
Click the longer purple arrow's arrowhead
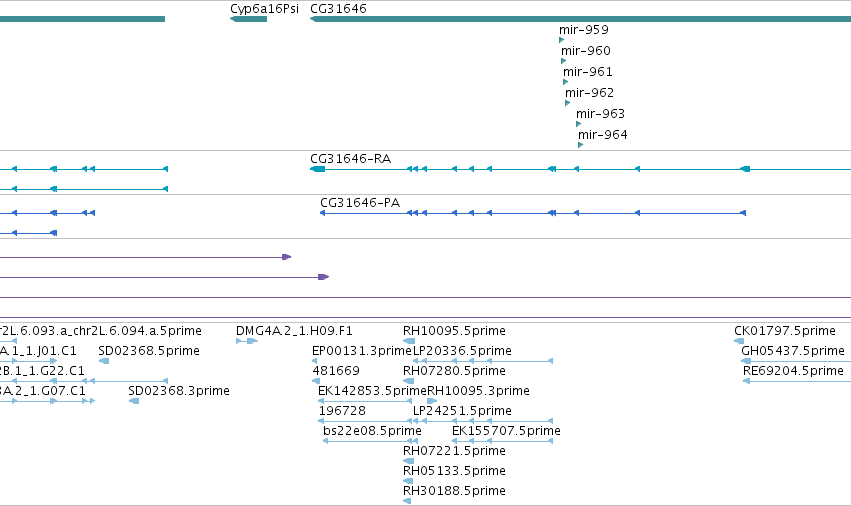pyautogui.click(x=323, y=277)
